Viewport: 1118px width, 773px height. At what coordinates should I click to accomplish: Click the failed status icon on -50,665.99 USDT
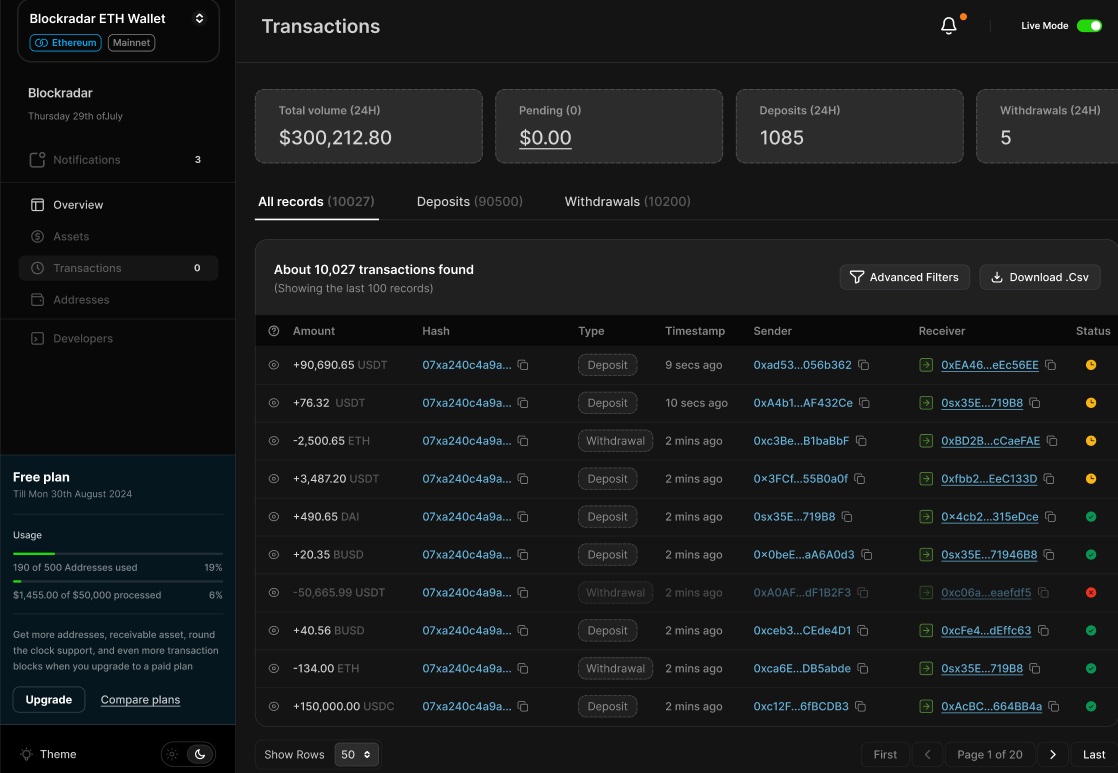pyautogui.click(x=1091, y=593)
